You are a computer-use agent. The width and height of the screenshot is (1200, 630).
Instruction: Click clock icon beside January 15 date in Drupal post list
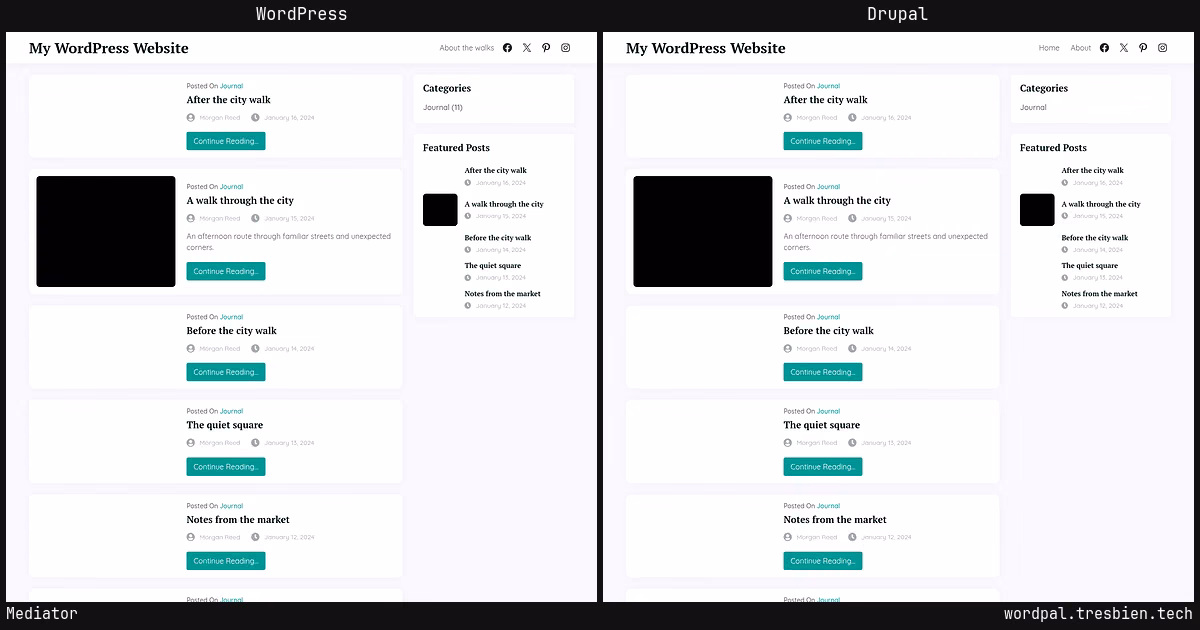click(x=852, y=218)
